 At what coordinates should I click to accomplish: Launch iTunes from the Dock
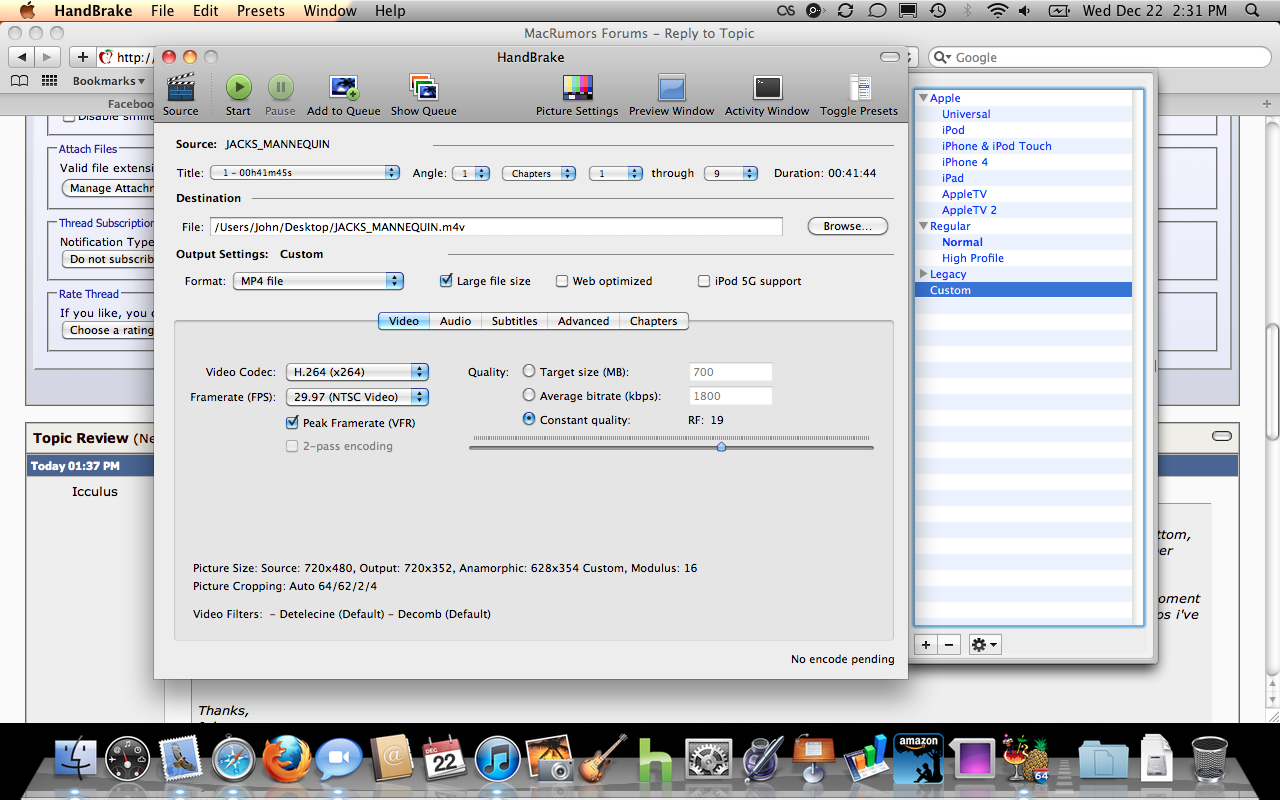(498, 759)
